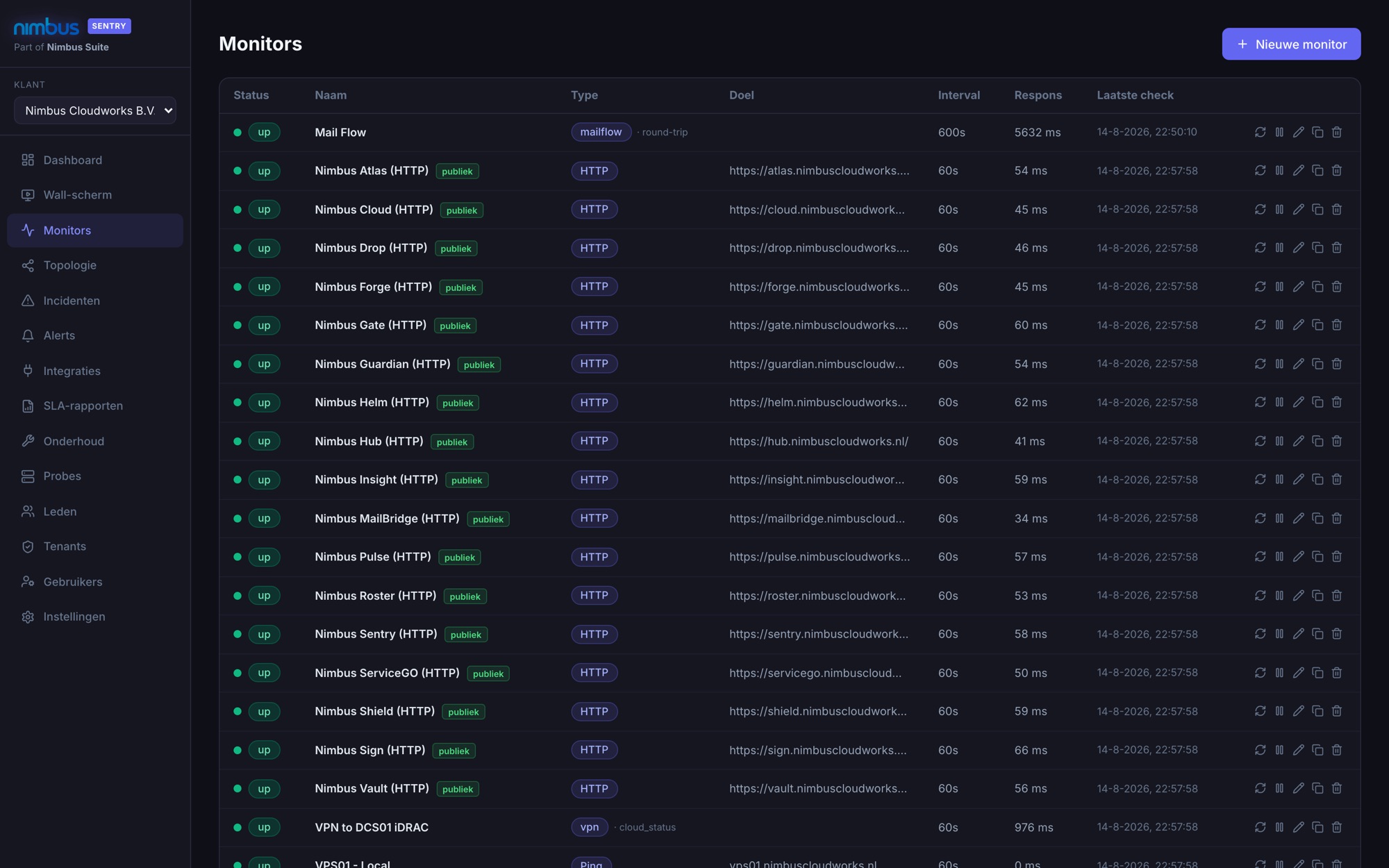Viewport: 1389px width, 868px height.
Task: Open Instellingen settings
Action: click(x=95, y=617)
